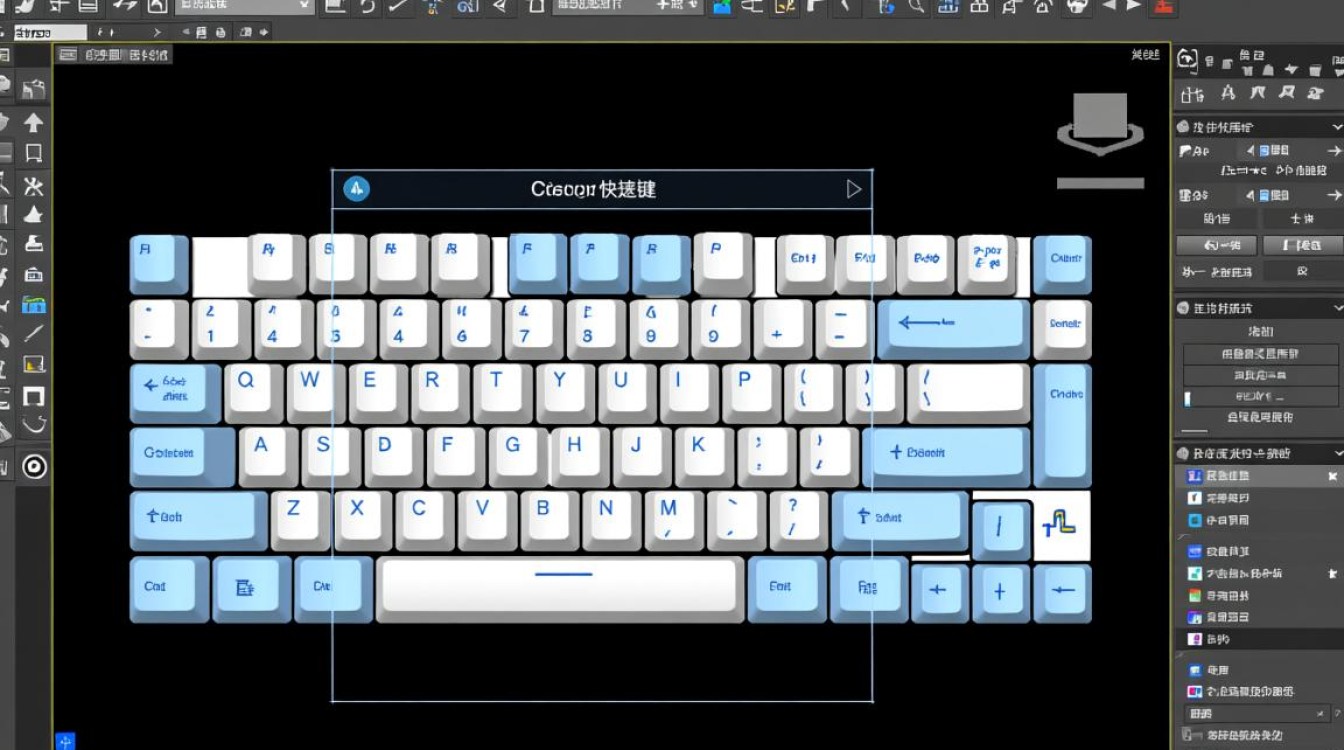Select the upward arrow tool in left toolbar

tap(33, 122)
